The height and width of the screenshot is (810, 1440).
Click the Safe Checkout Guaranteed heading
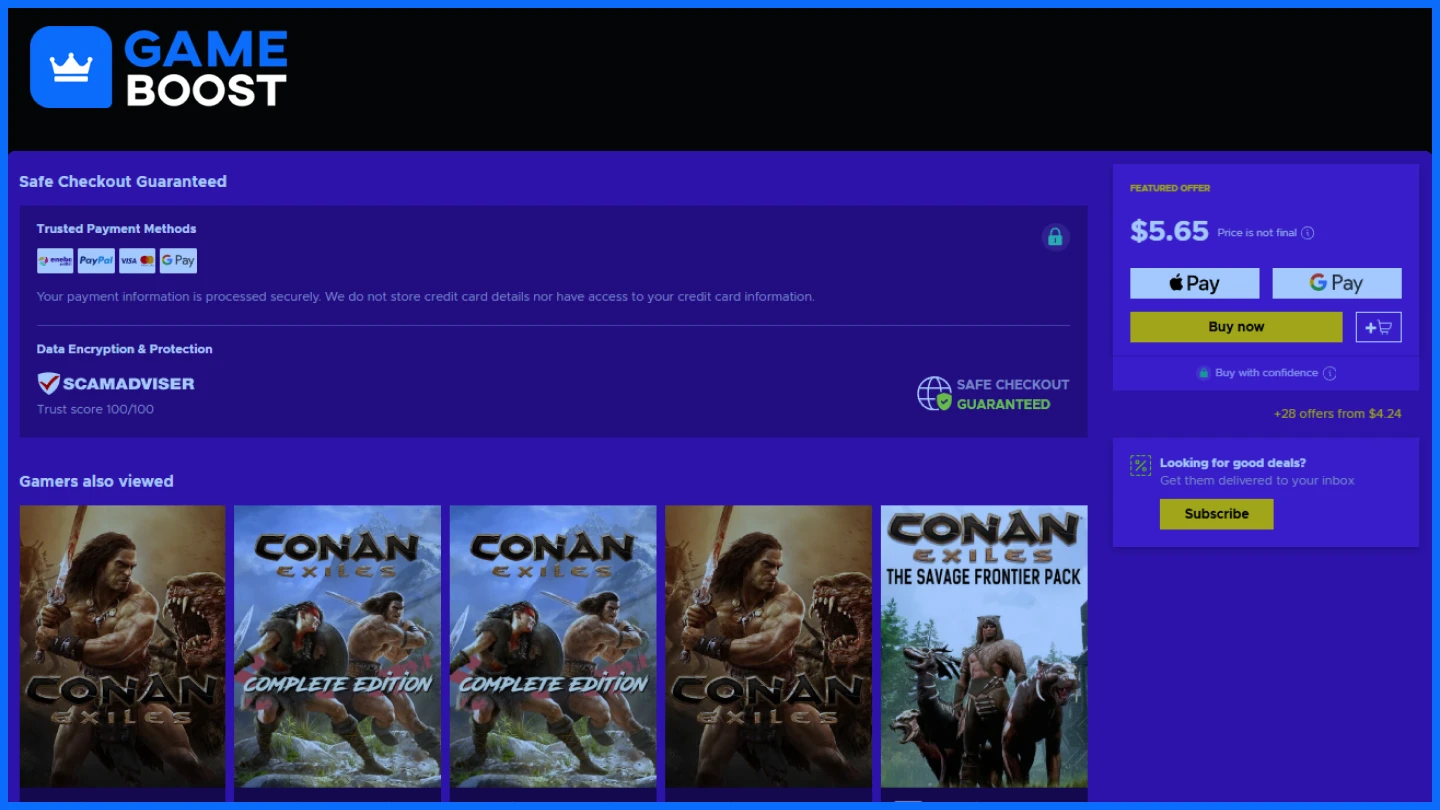click(x=123, y=181)
